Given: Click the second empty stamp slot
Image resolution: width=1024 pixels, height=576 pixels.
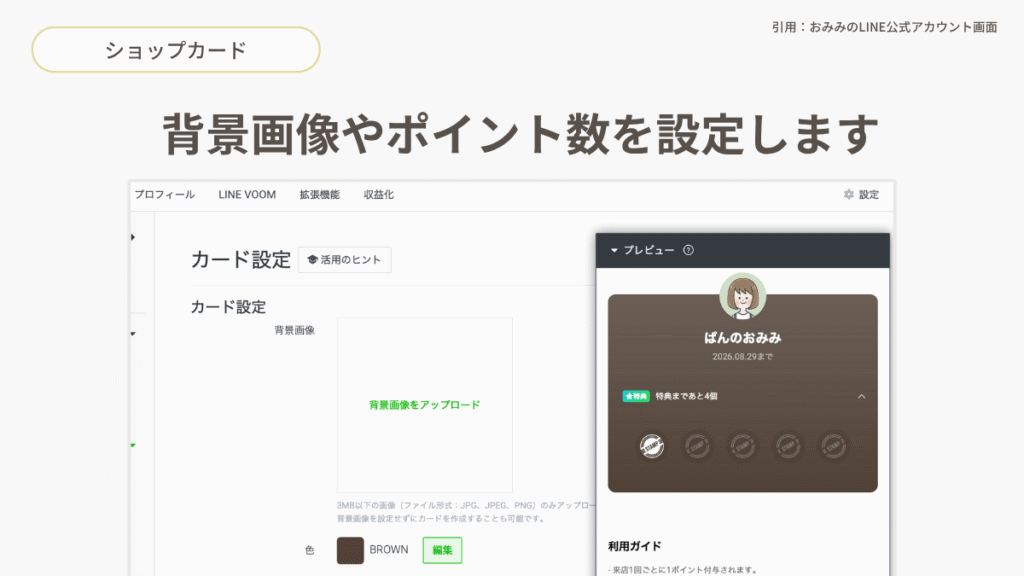Looking at the screenshot, I should tap(697, 446).
